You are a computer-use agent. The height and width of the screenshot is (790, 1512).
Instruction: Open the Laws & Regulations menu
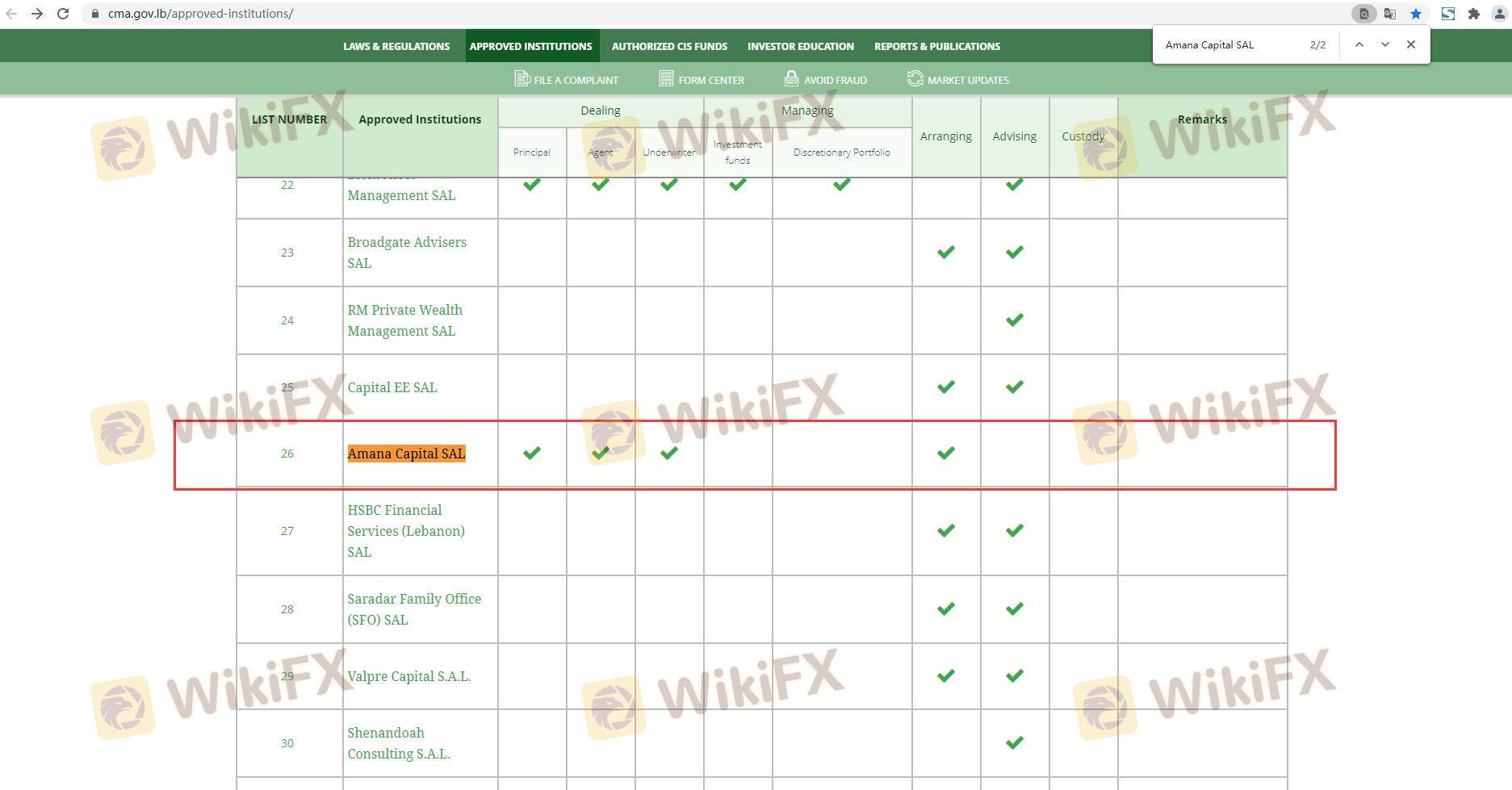coord(396,47)
